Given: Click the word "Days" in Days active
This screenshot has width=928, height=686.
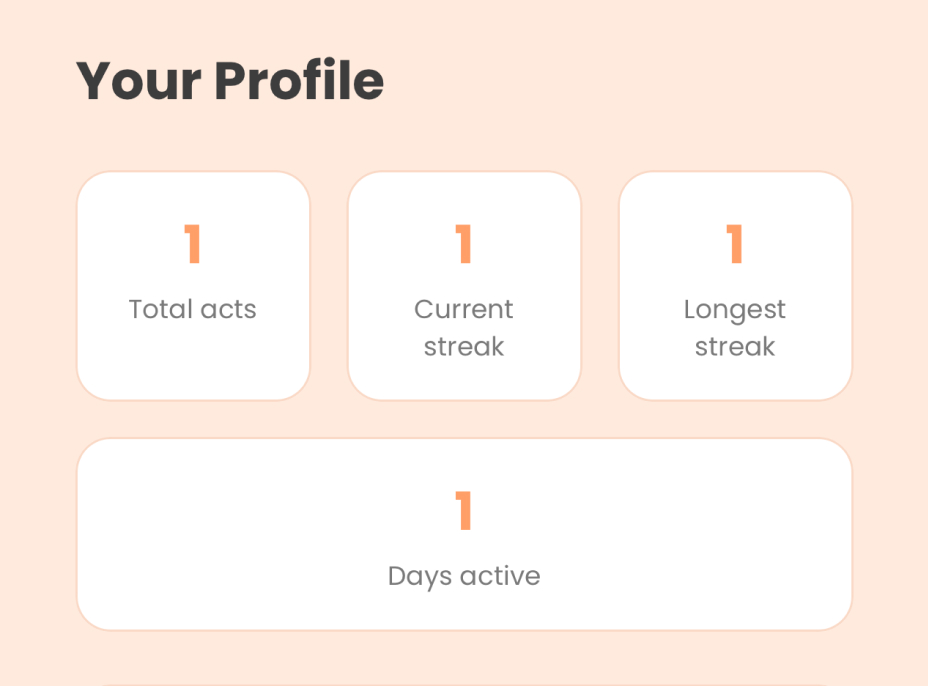Looking at the screenshot, I should click(420, 577).
